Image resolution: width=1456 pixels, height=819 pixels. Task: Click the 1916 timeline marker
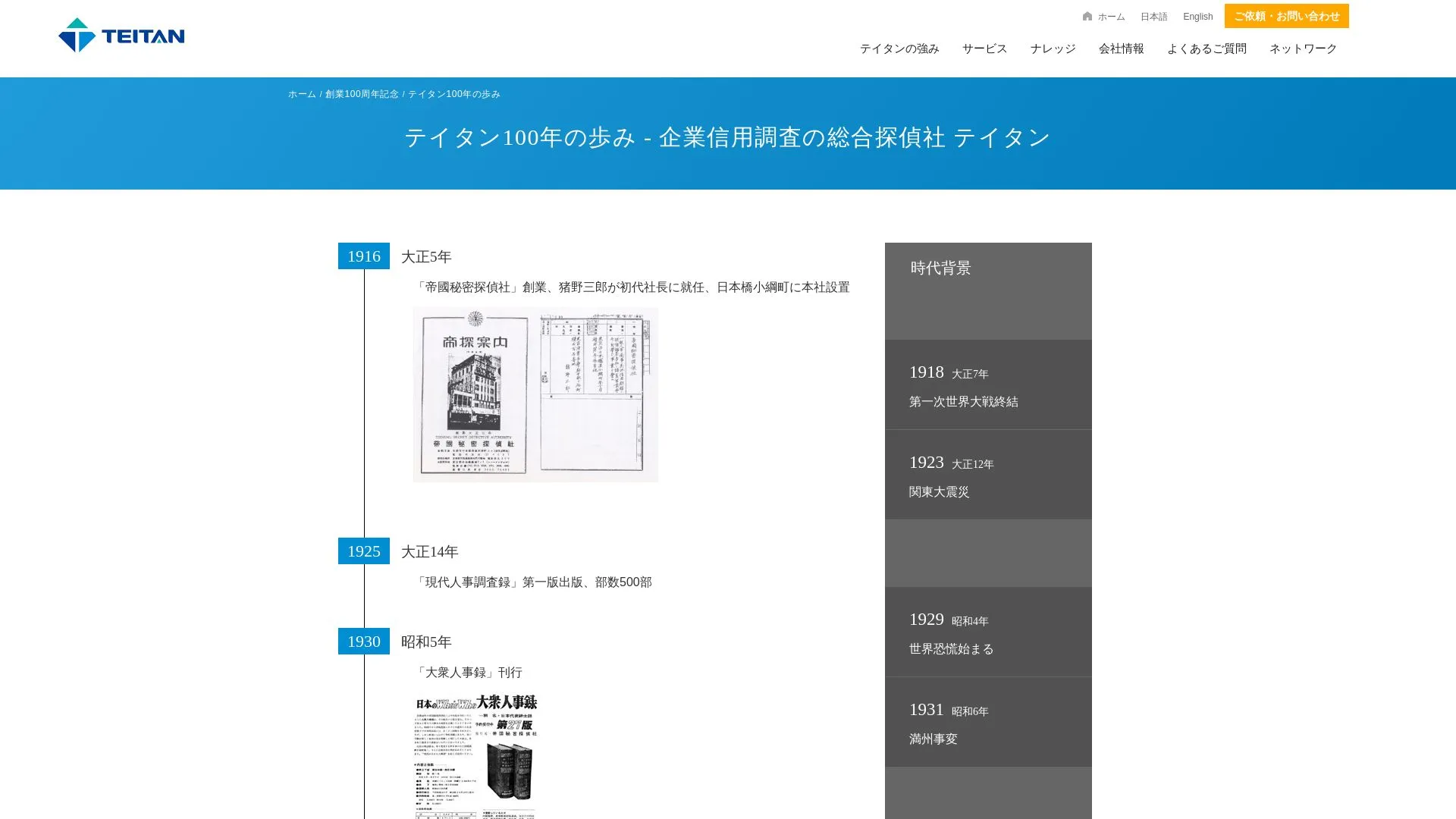pos(364,256)
